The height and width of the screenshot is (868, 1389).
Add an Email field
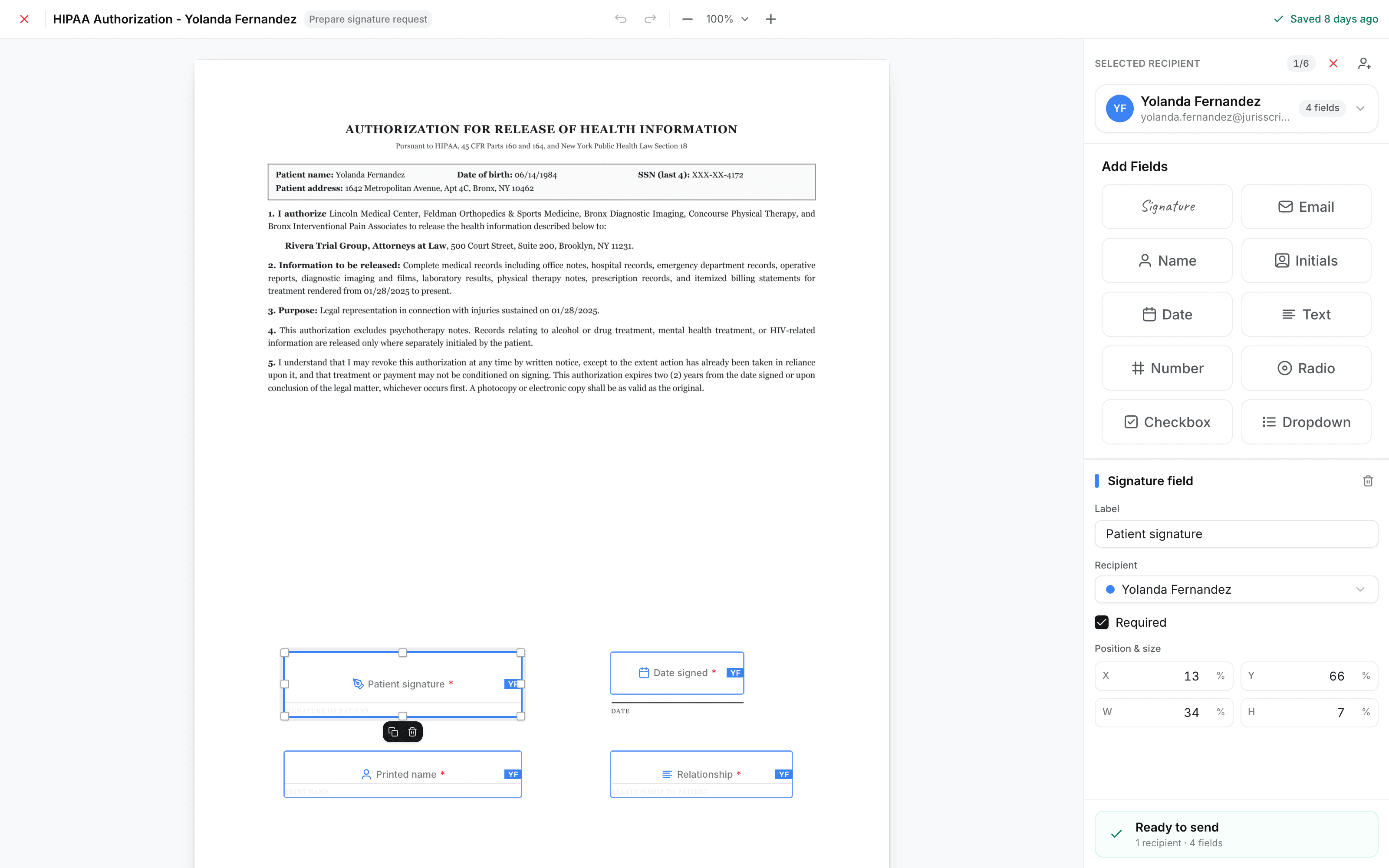pos(1307,207)
